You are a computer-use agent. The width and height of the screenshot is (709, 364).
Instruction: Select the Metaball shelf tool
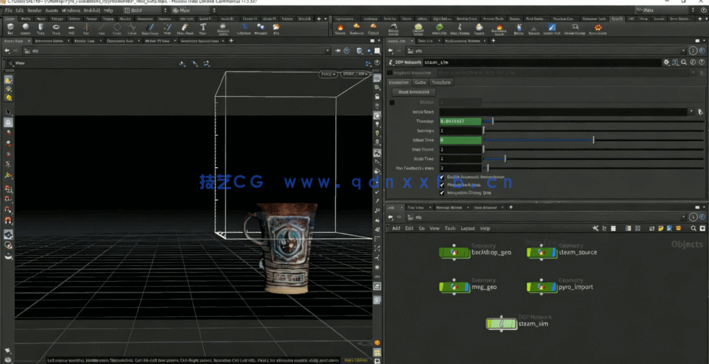(260, 28)
